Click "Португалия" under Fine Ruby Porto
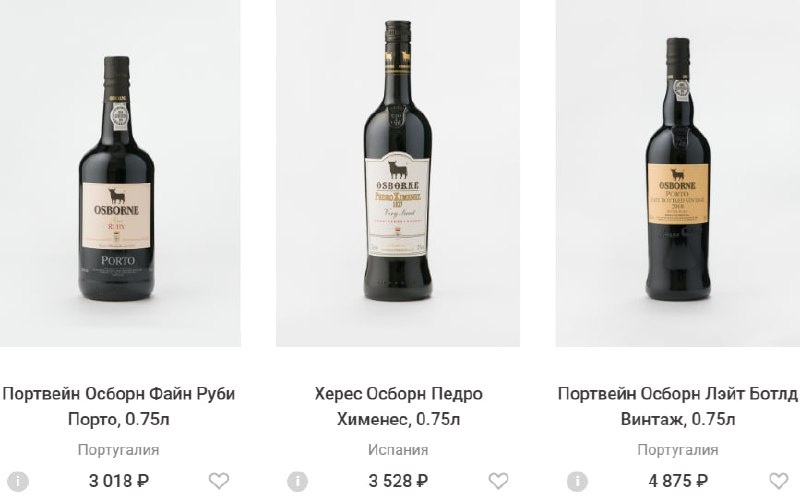The height and width of the screenshot is (501, 800). (x=118, y=450)
